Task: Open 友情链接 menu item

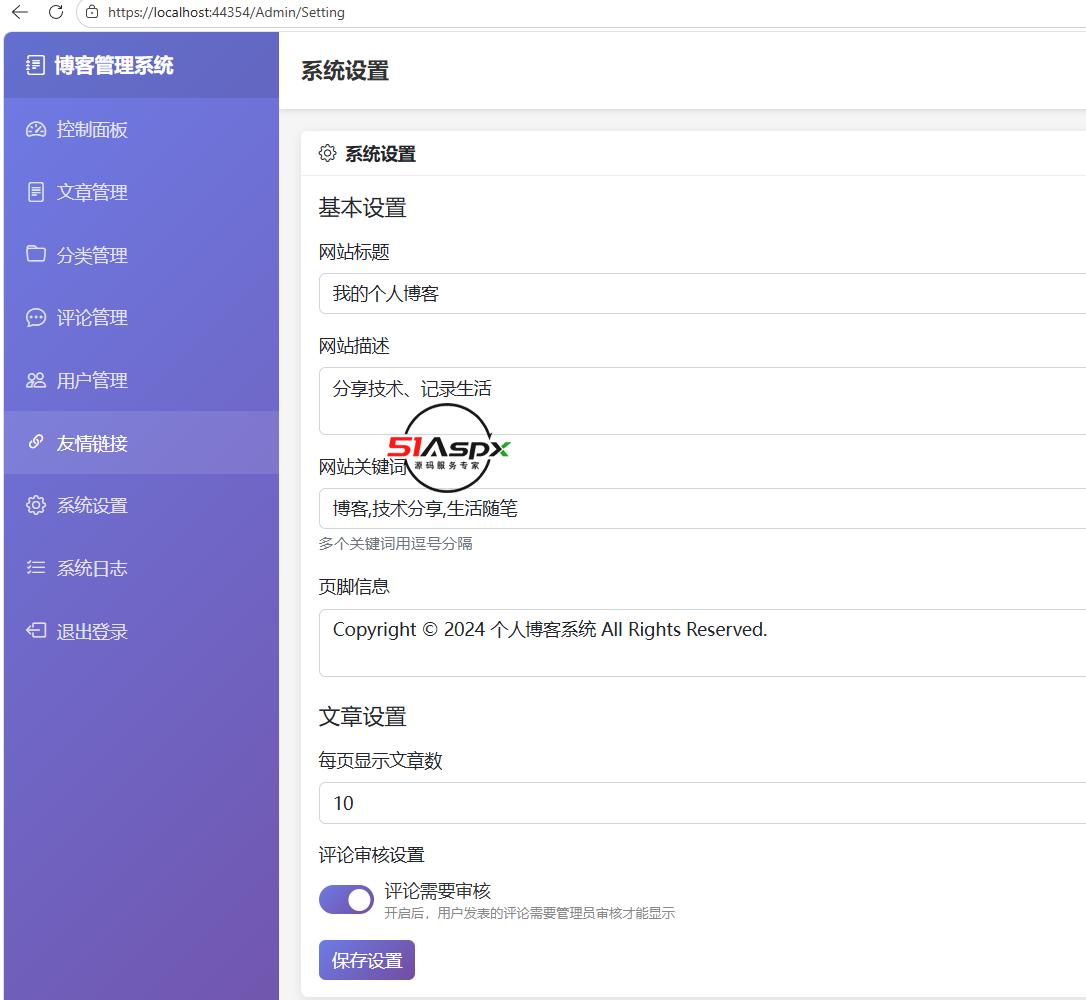Action: [141, 443]
